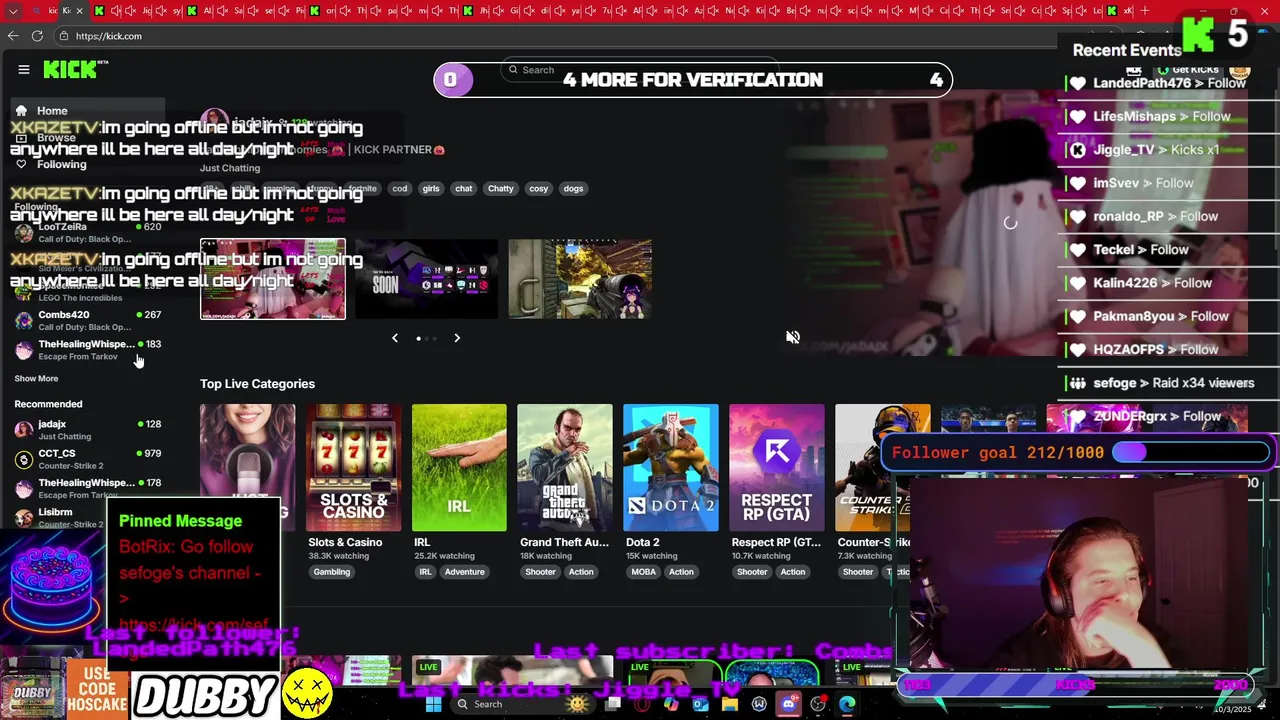
Task: Open LooTZeiRa channel avatar
Action: [x=24, y=233]
